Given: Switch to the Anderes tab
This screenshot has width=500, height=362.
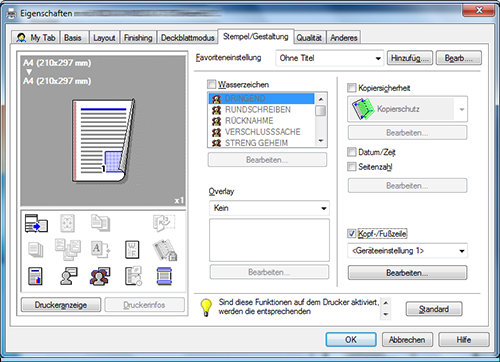Looking at the screenshot, I should pyautogui.click(x=344, y=38).
